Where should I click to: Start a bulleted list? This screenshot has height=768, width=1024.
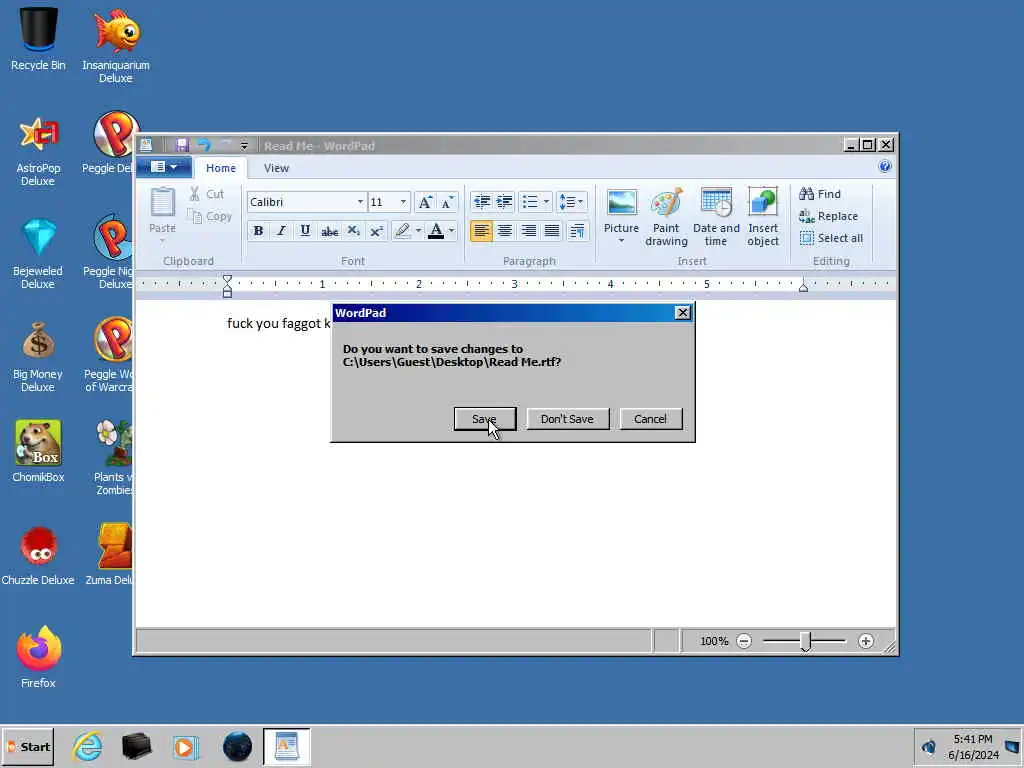point(530,202)
